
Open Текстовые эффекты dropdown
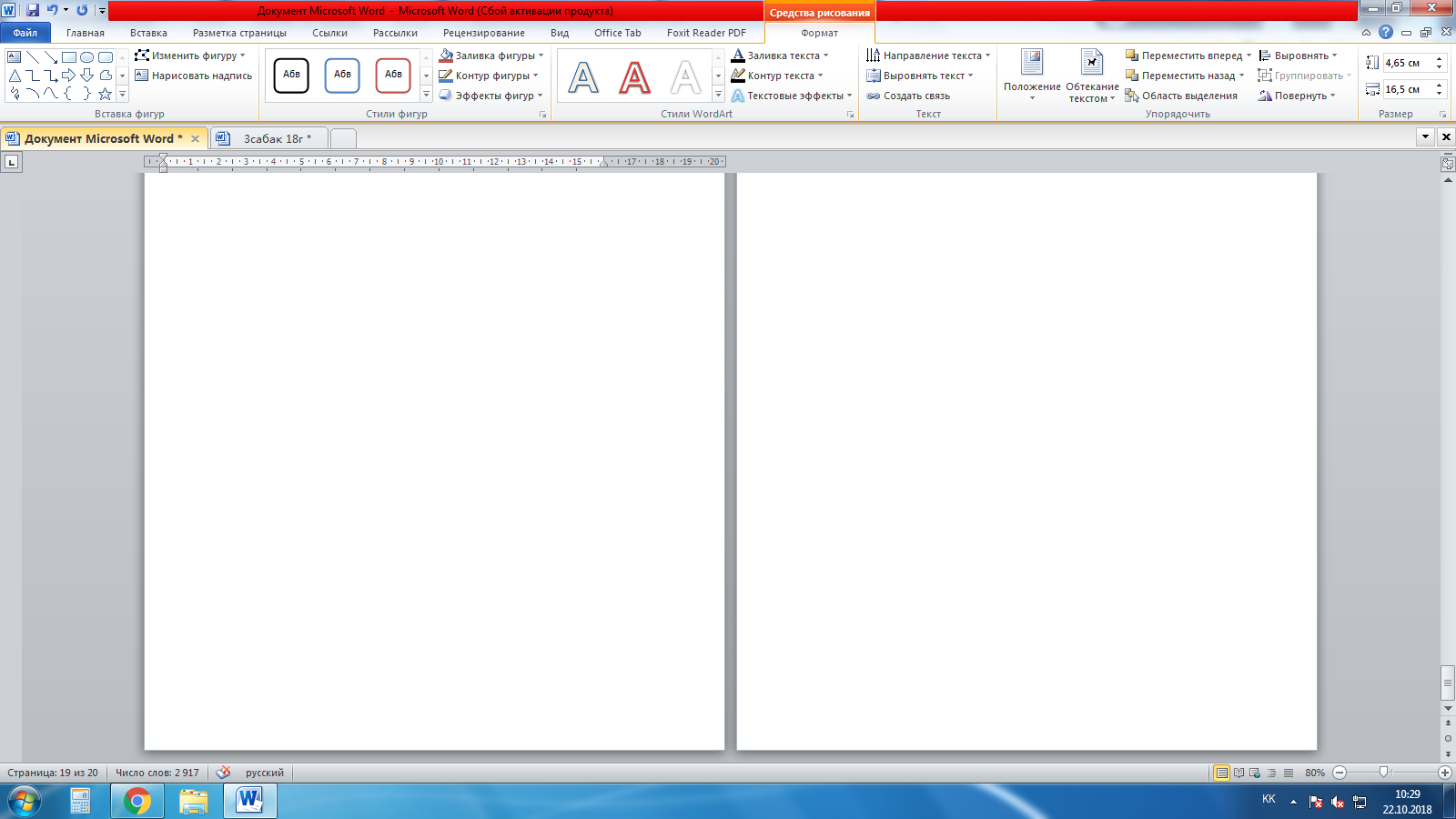[x=793, y=96]
